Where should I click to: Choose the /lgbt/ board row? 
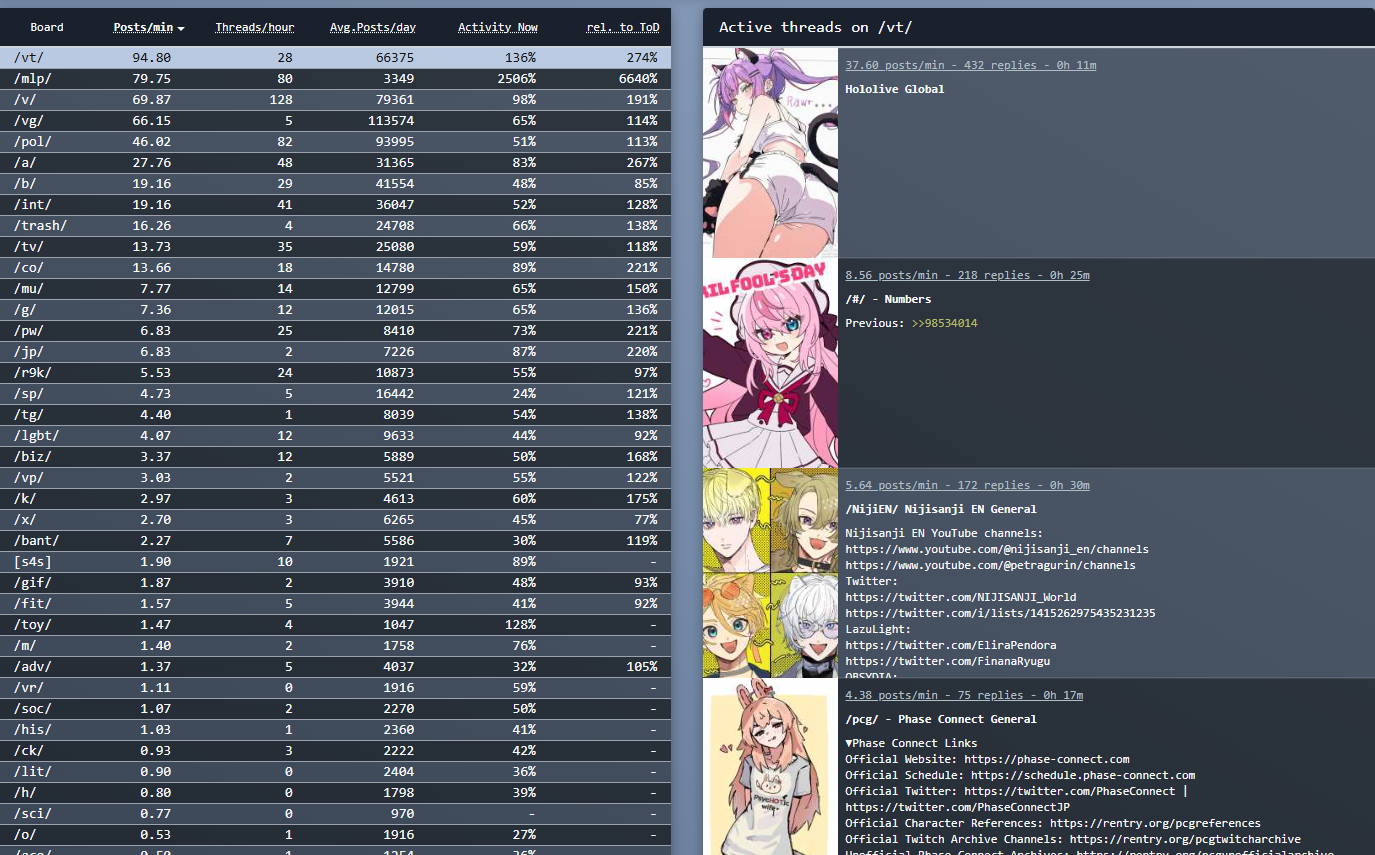pos(336,435)
